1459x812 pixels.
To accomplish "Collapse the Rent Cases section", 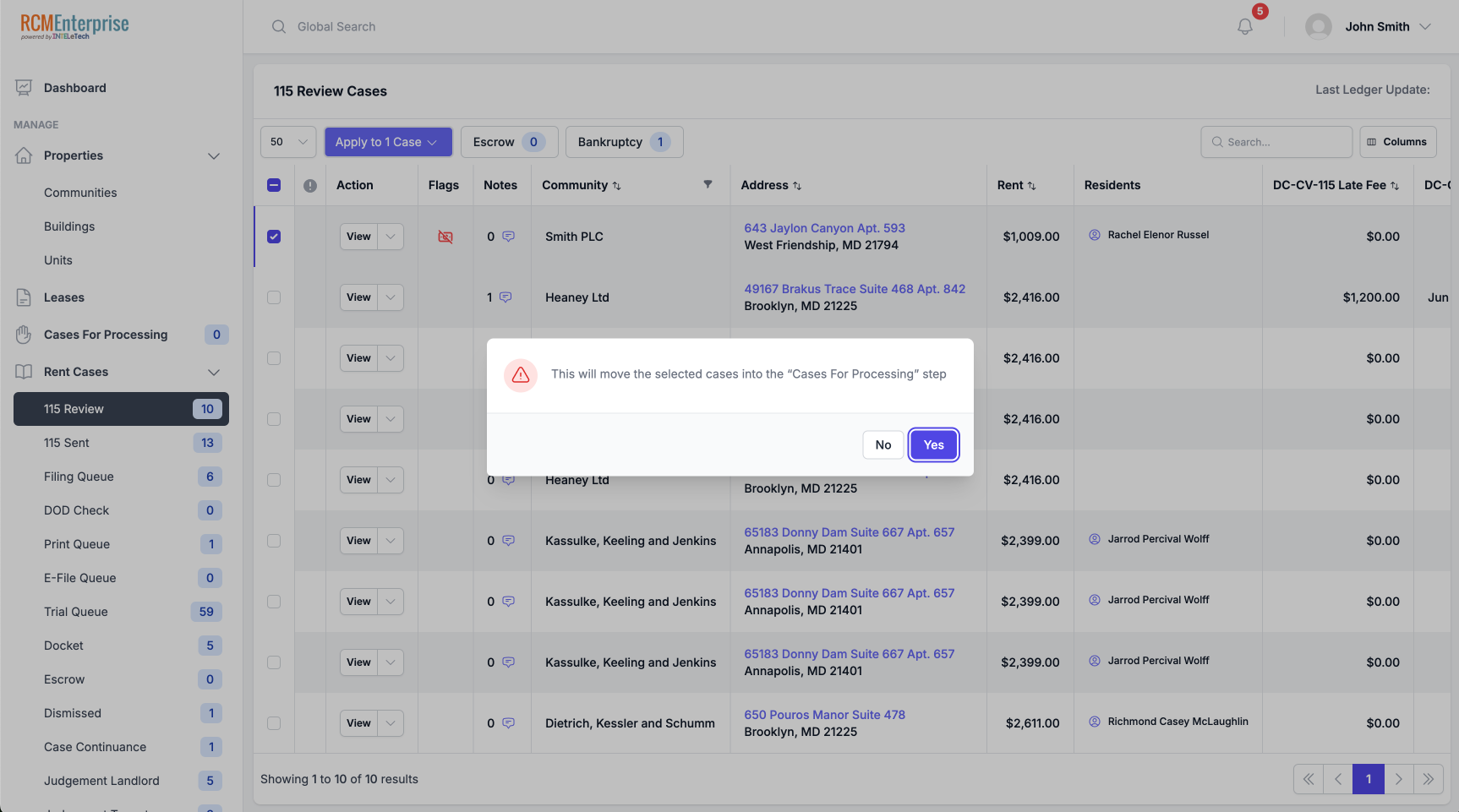I will click(213, 372).
